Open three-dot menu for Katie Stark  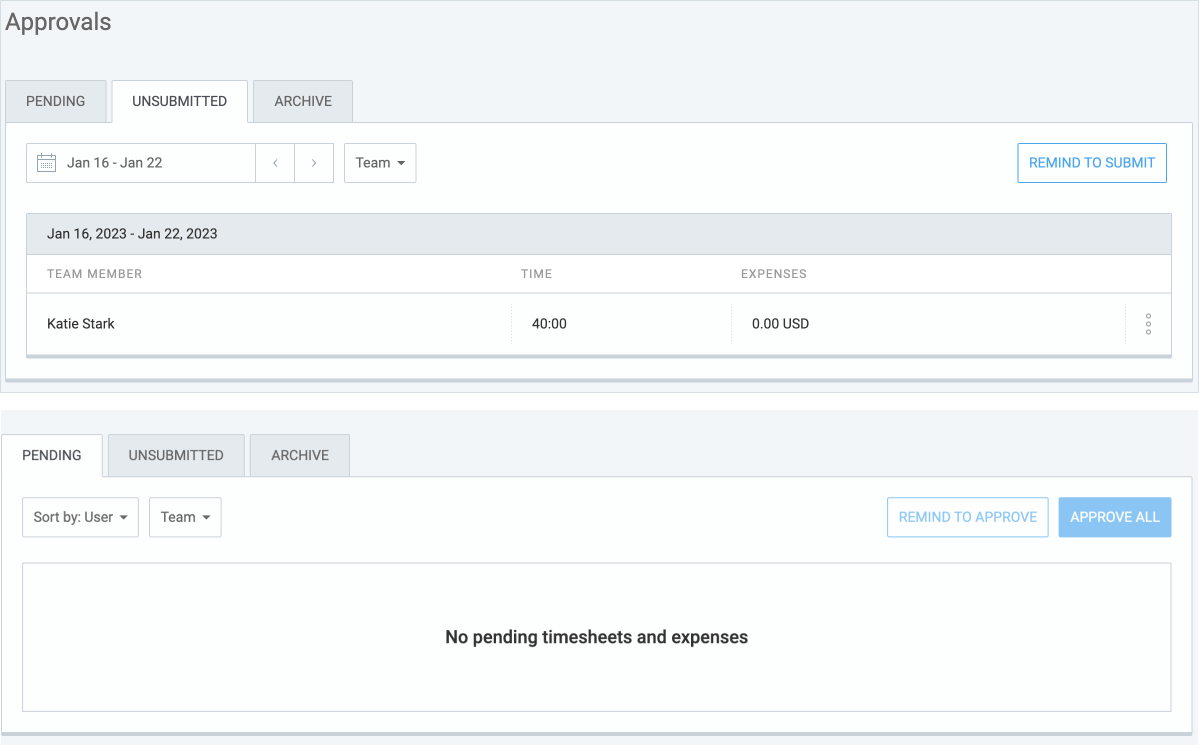[1148, 324]
